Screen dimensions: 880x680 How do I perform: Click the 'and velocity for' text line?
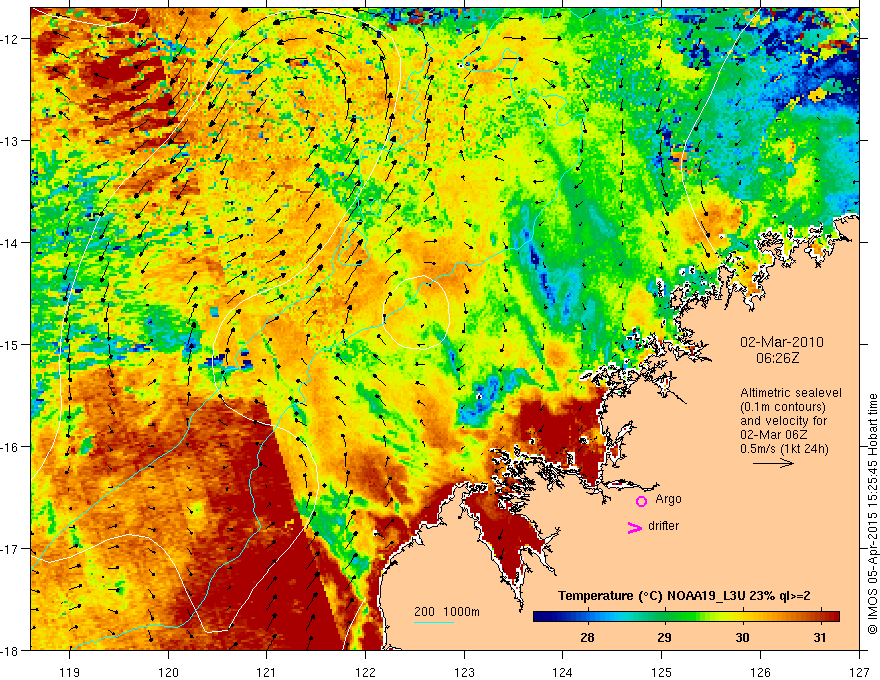click(783, 421)
